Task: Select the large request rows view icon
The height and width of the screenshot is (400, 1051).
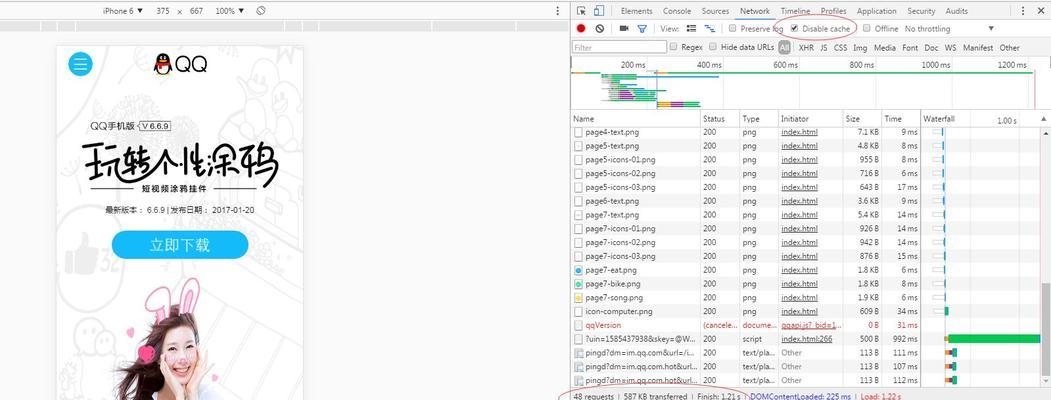Action: pos(692,29)
